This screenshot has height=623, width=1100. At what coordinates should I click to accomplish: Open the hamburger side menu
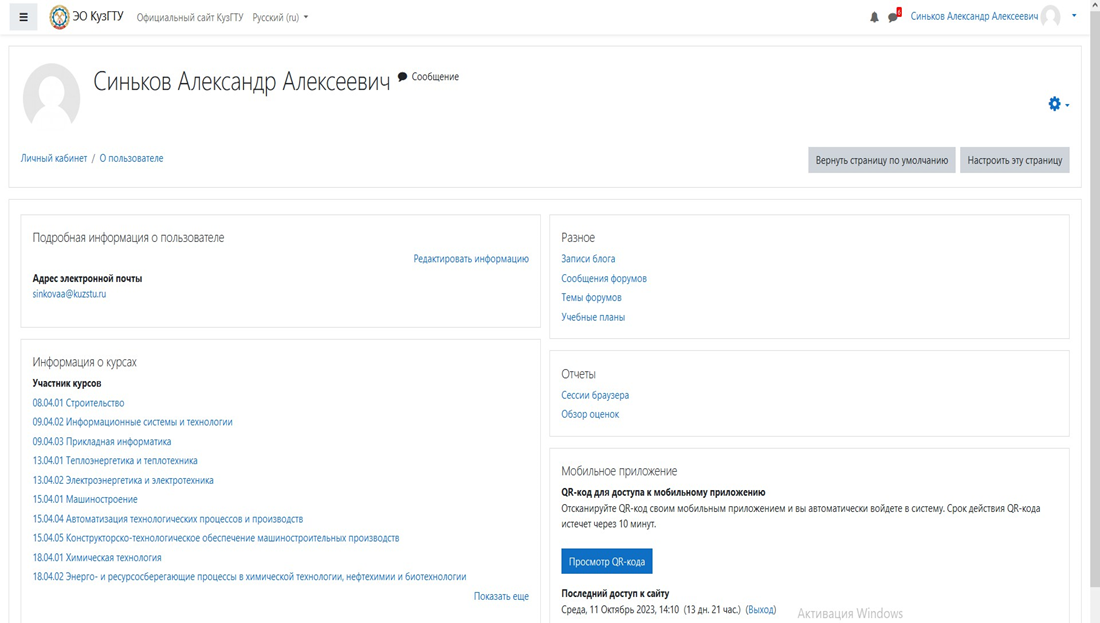click(x=23, y=18)
